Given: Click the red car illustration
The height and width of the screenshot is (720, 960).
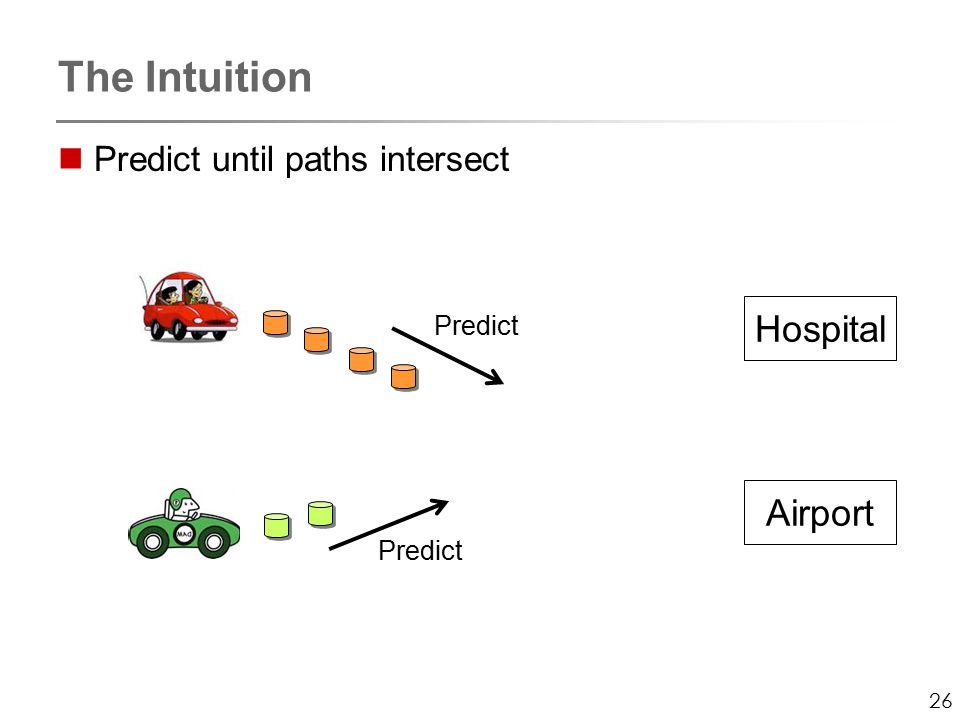Looking at the screenshot, I should 190,306.
